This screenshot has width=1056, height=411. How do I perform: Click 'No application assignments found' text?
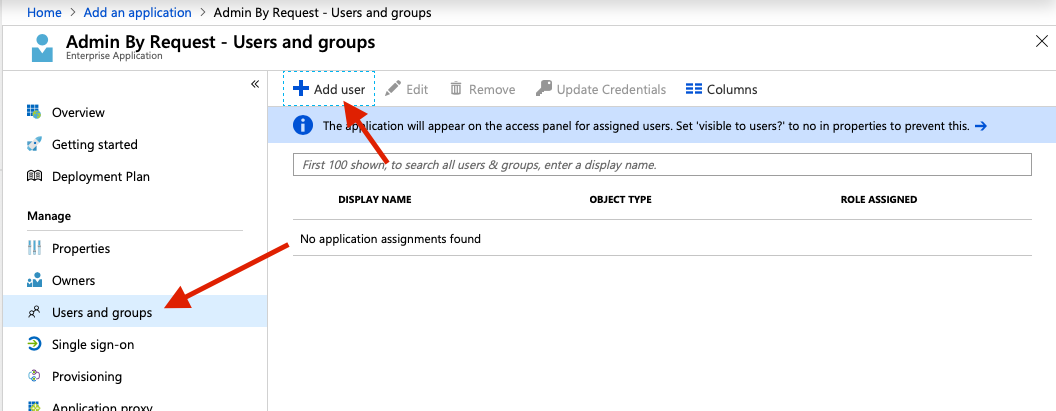tap(391, 239)
